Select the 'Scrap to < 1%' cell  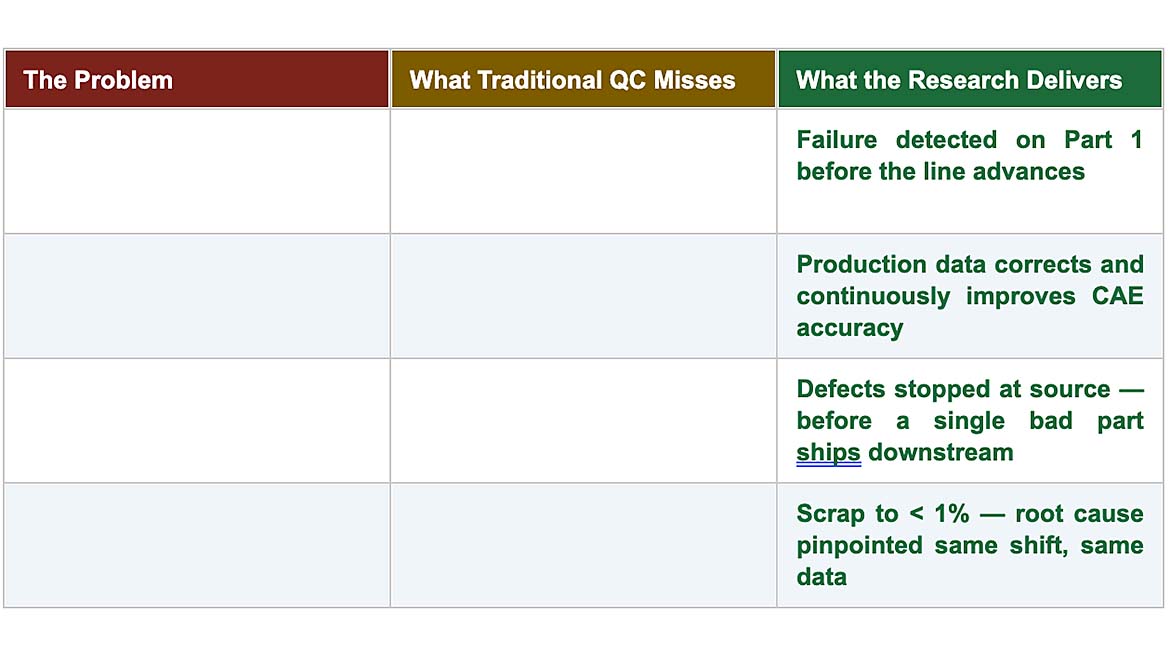pyautogui.click(x=970, y=545)
